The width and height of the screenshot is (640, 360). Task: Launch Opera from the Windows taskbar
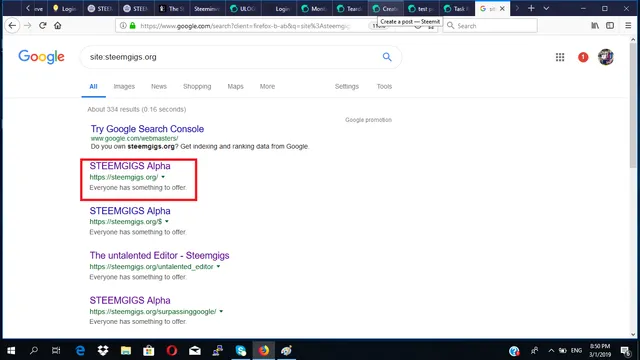click(x=172, y=351)
